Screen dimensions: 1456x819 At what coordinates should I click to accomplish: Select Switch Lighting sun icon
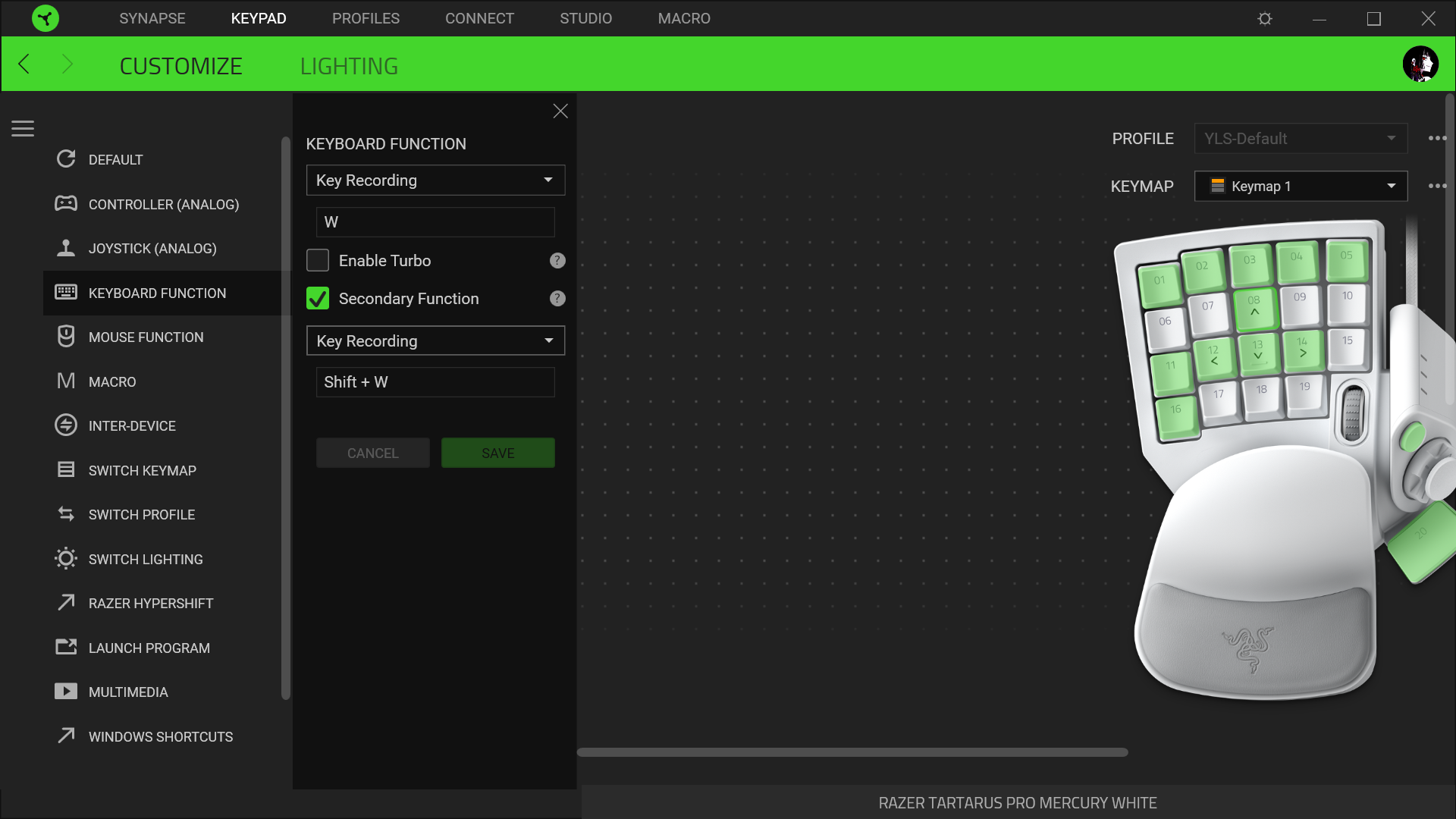(66, 559)
